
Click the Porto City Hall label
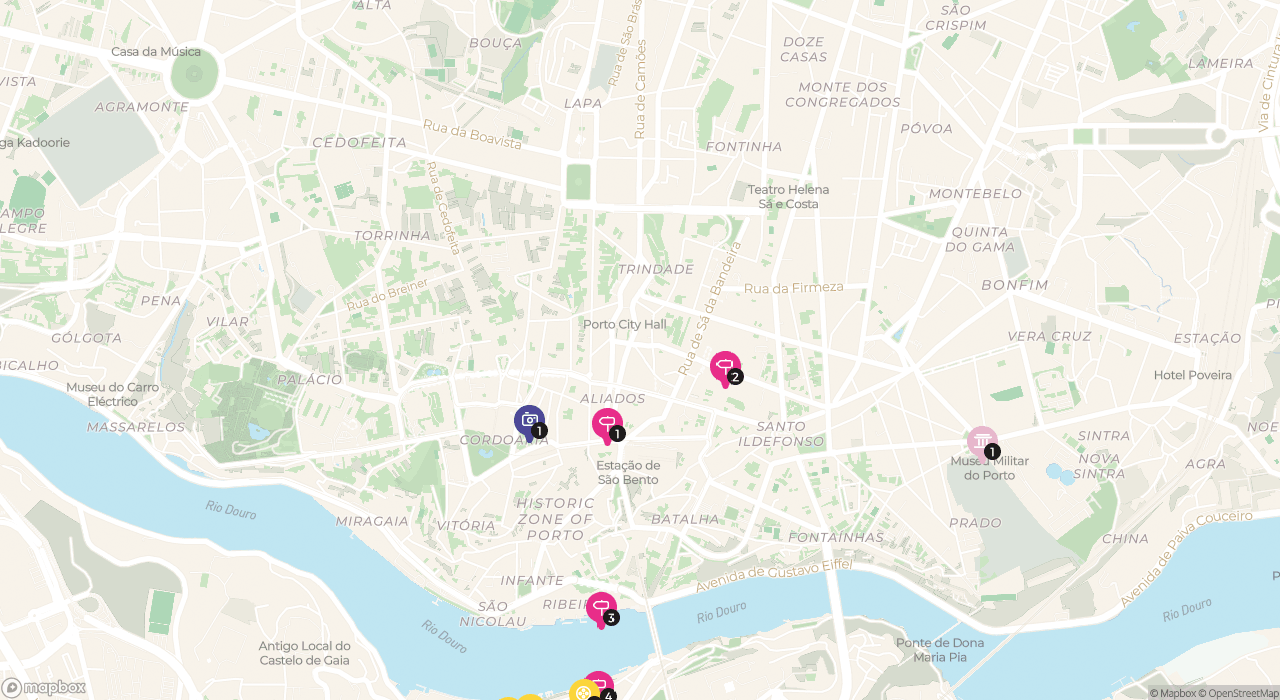(x=624, y=324)
